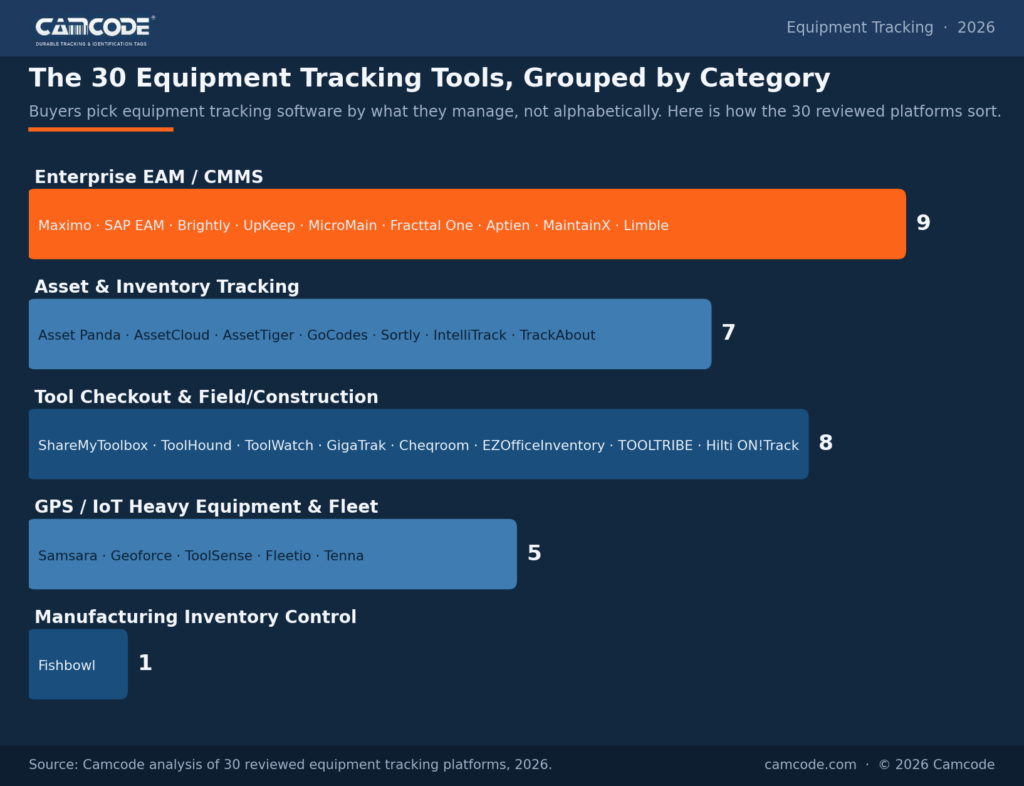Click the 'Fleetio' tool name

[x=288, y=556]
